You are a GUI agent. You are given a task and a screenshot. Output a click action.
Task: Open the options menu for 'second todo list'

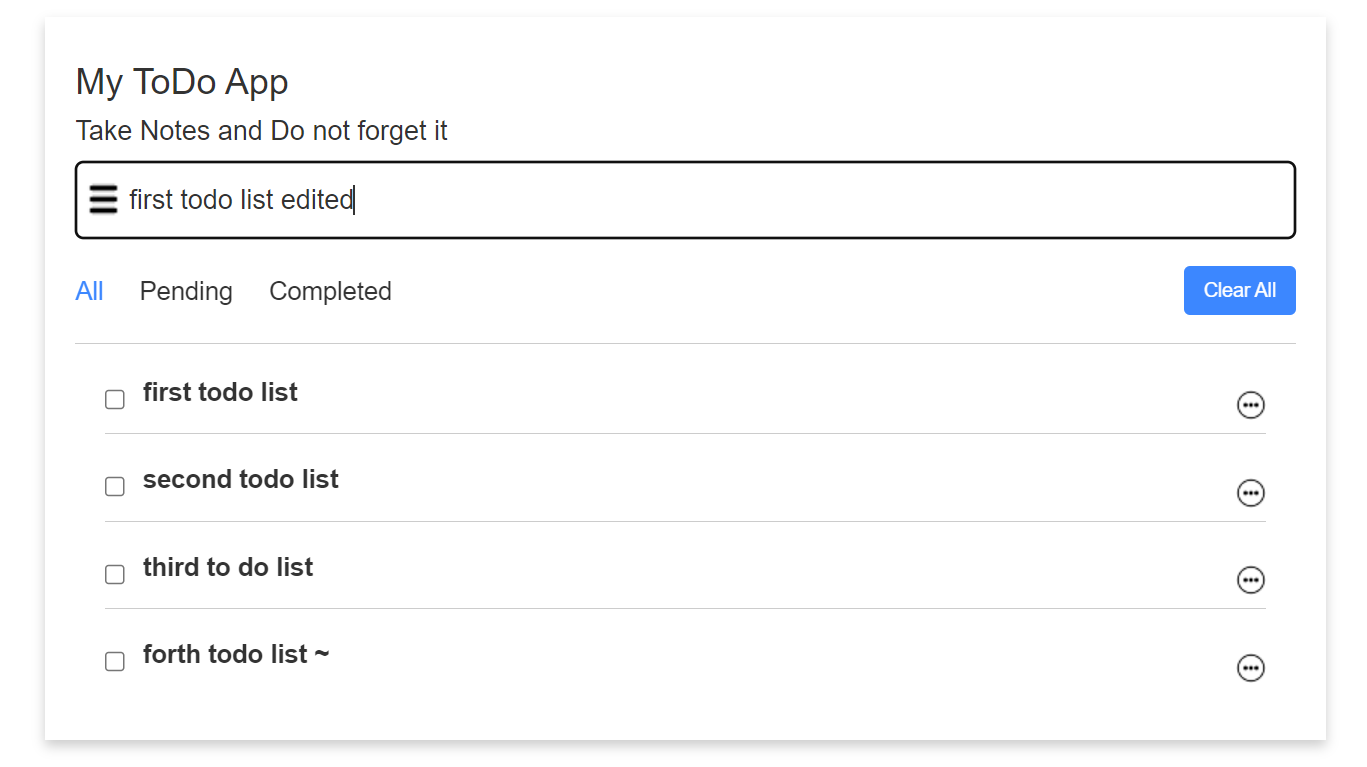pos(1251,492)
